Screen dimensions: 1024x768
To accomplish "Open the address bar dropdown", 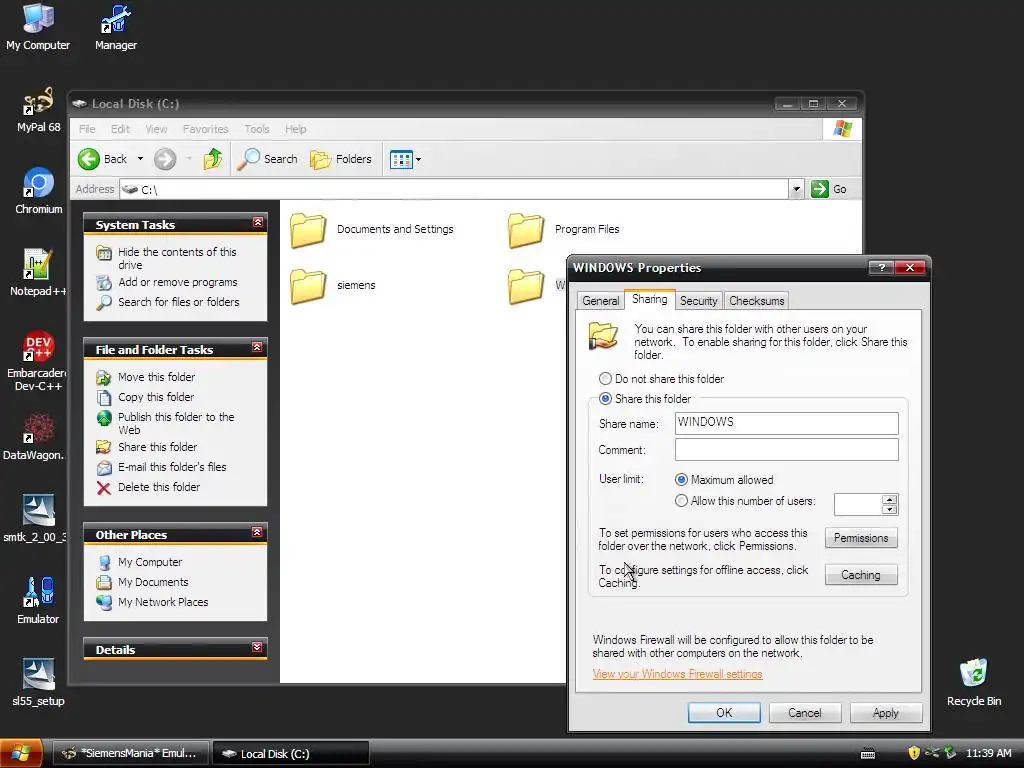I will point(796,189).
